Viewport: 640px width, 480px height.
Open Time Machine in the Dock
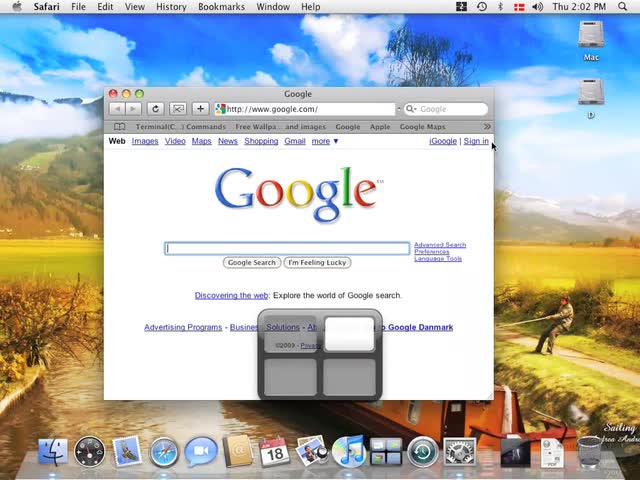coord(422,452)
